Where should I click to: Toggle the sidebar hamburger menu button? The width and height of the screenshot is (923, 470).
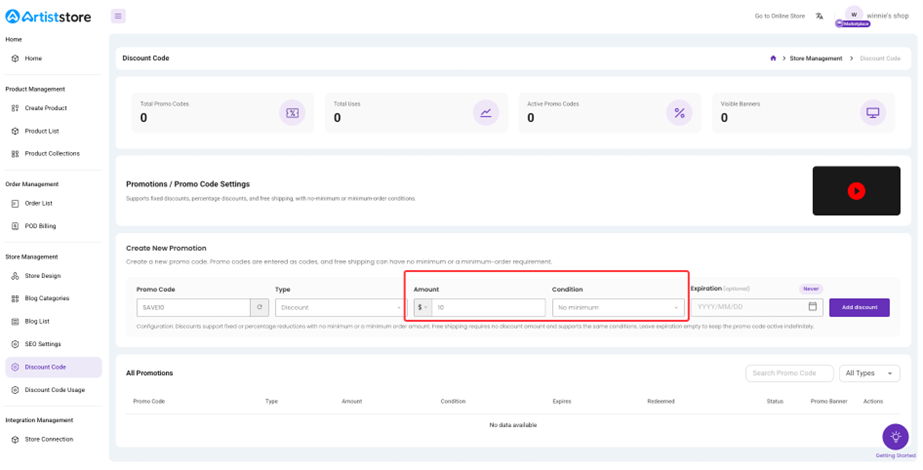[x=118, y=16]
